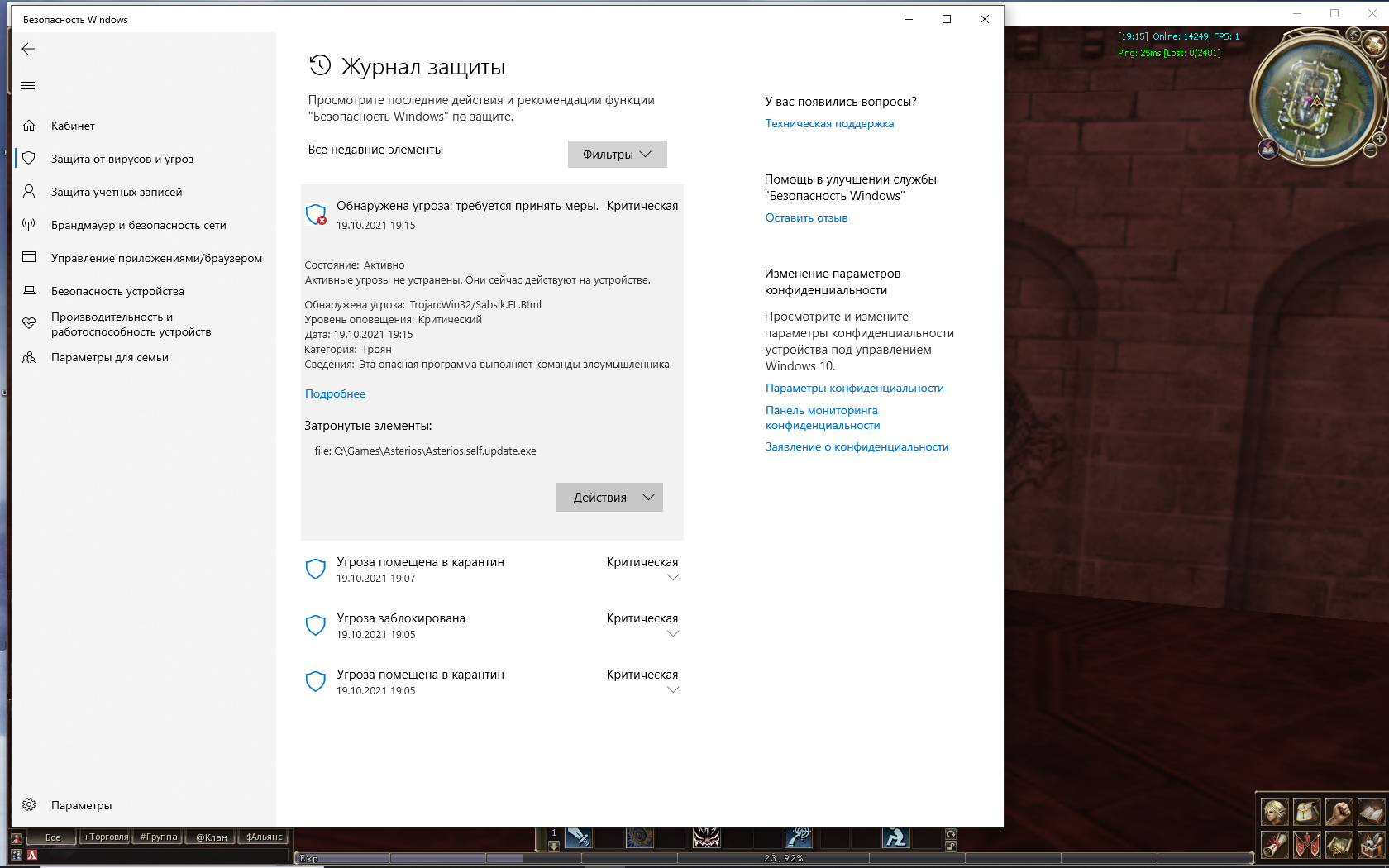
Task: Select Защита от вирусов и угроз
Action: point(144,159)
